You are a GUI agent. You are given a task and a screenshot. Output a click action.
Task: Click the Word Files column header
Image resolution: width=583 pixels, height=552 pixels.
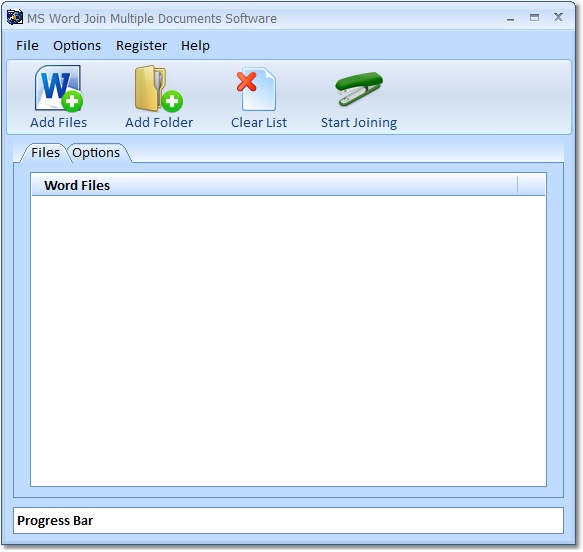pyautogui.click(x=274, y=185)
